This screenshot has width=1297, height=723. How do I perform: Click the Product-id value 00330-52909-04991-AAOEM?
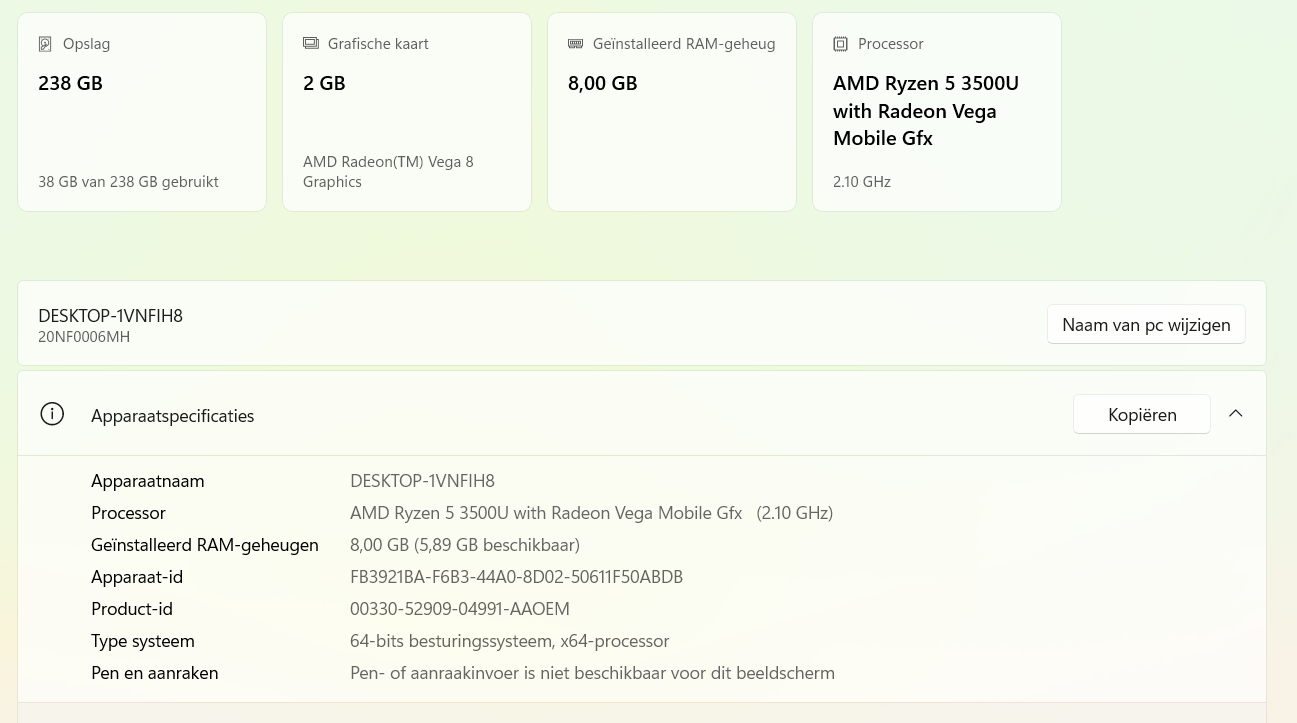[x=460, y=609]
